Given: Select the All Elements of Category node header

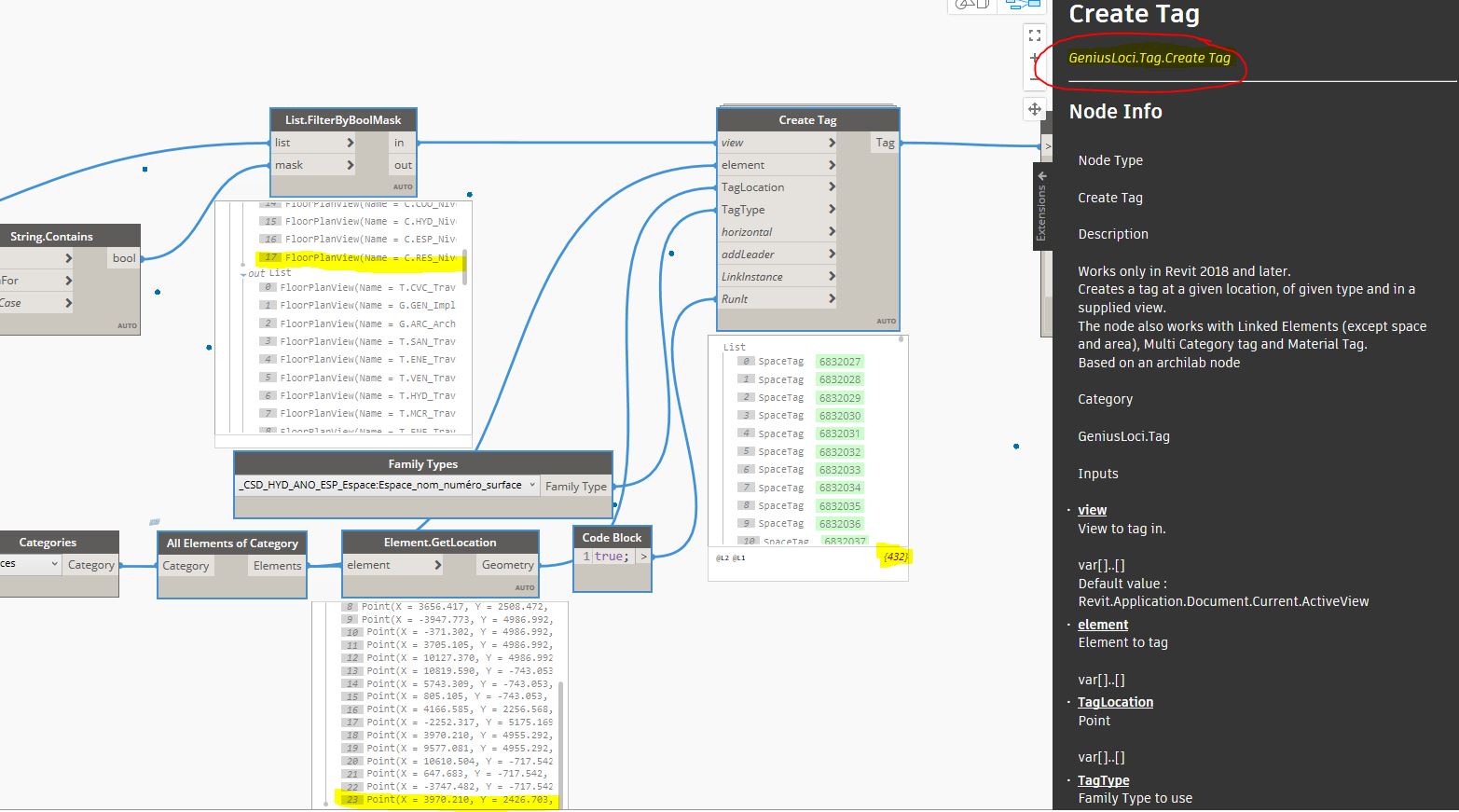Looking at the screenshot, I should pos(232,543).
